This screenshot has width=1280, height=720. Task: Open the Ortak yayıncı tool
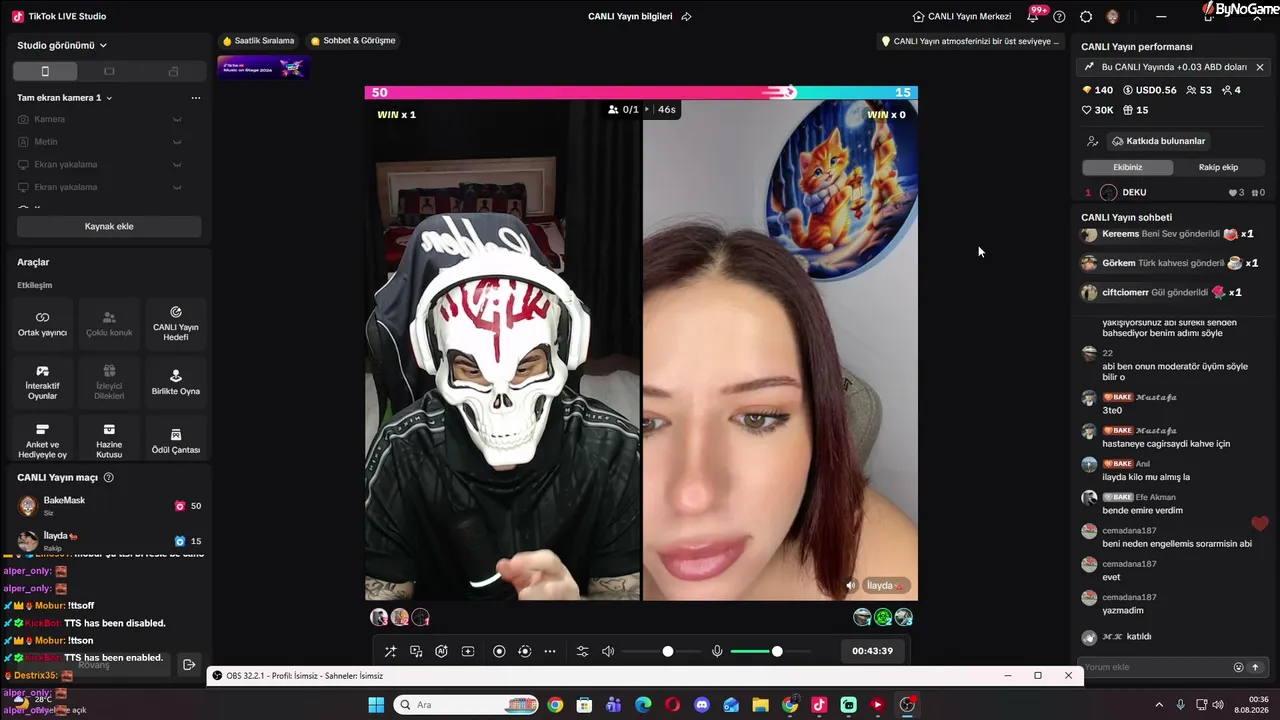tap(42, 323)
